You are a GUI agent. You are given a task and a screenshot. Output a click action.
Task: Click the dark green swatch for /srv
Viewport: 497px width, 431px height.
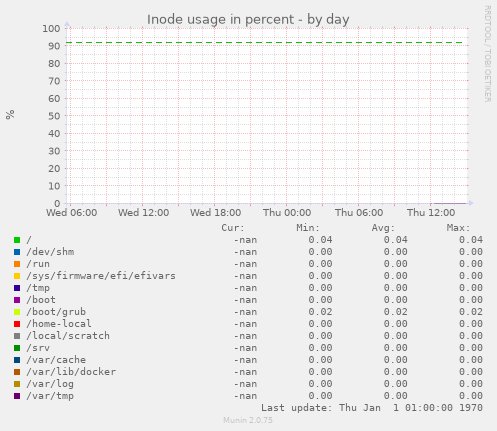click(17, 348)
